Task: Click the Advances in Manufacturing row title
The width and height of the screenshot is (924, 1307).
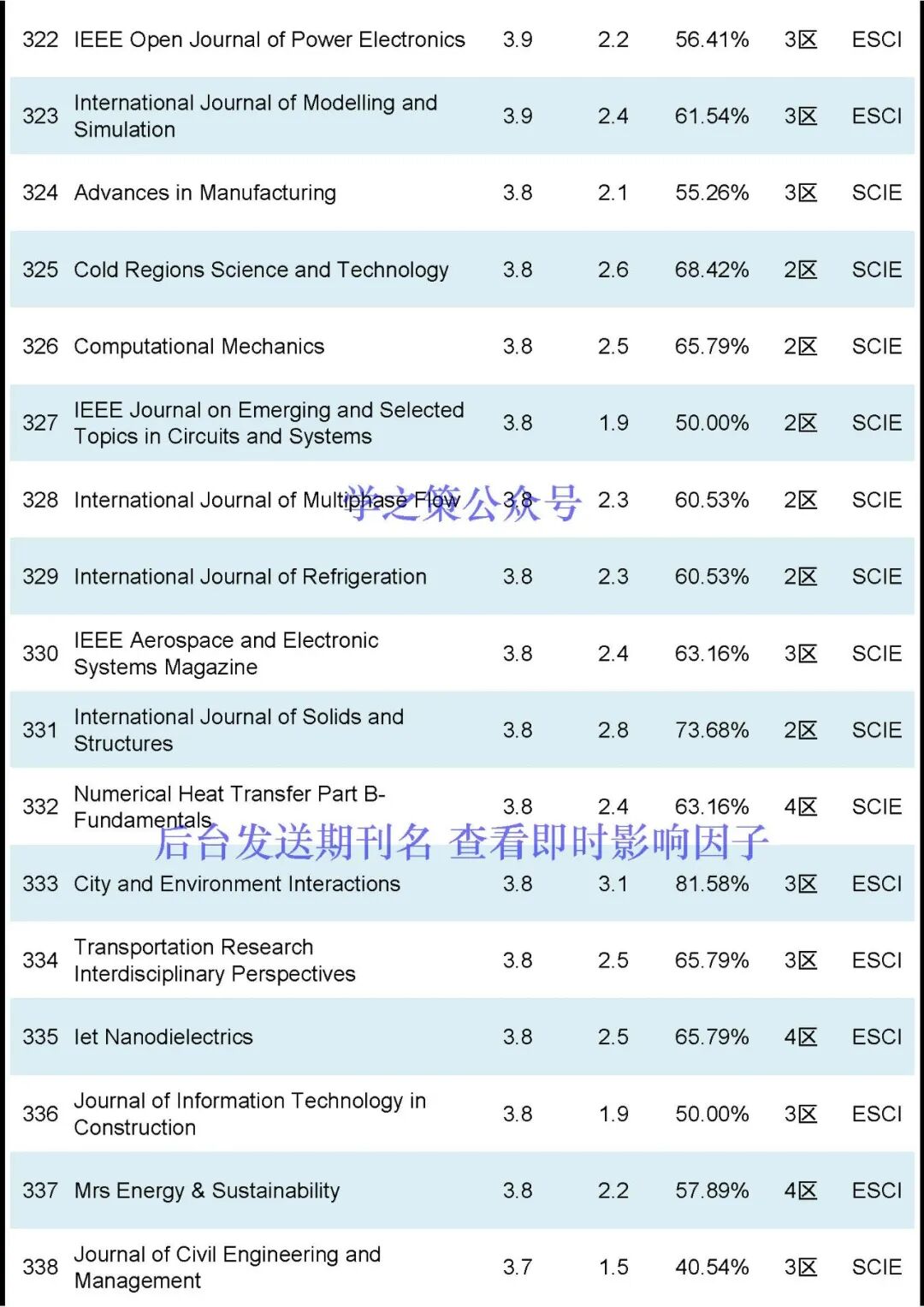Action: pyautogui.click(x=204, y=193)
